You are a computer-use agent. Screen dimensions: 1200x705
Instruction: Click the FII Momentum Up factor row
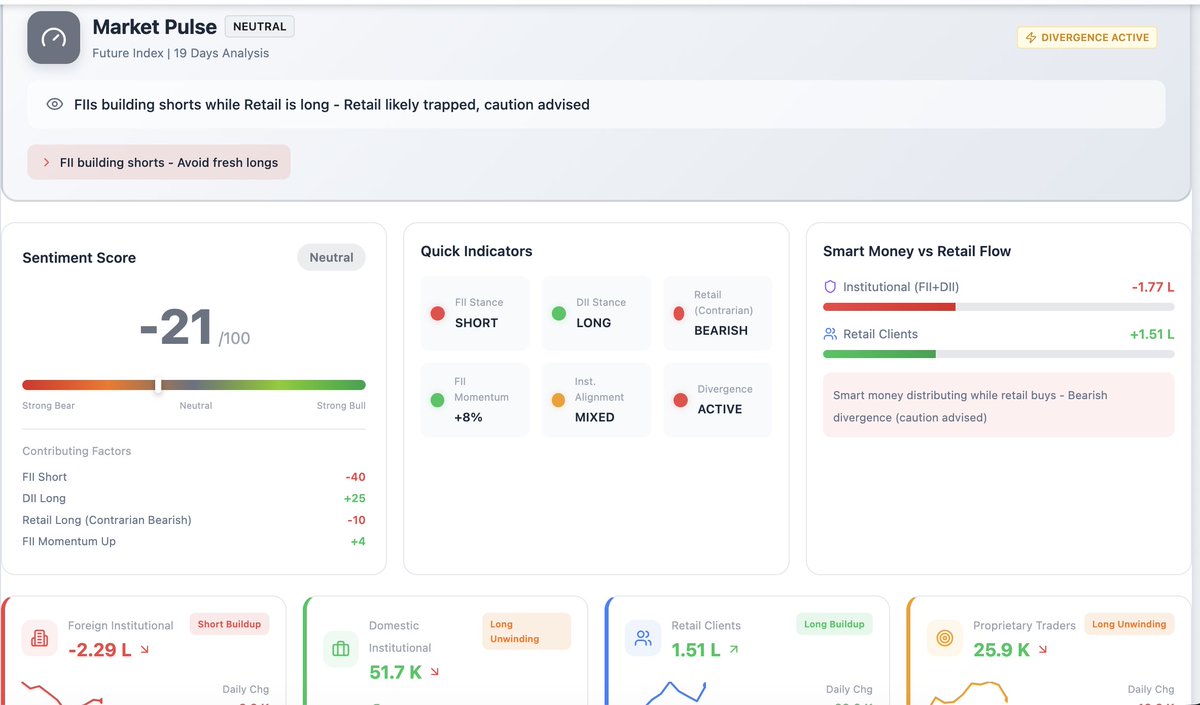194,541
